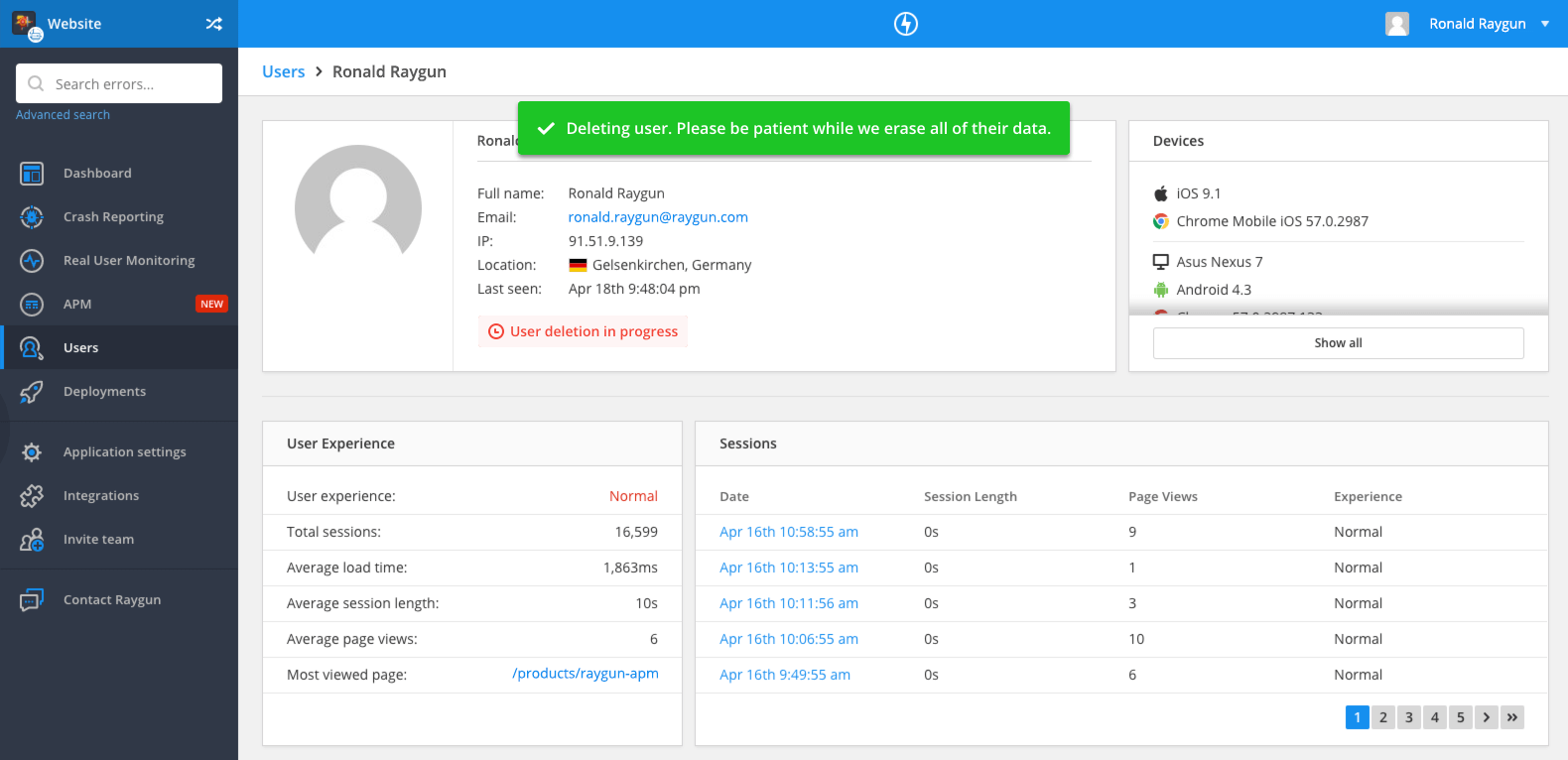Go to sessions page 4
Screen dimensions: 1568x760
(x=1434, y=717)
